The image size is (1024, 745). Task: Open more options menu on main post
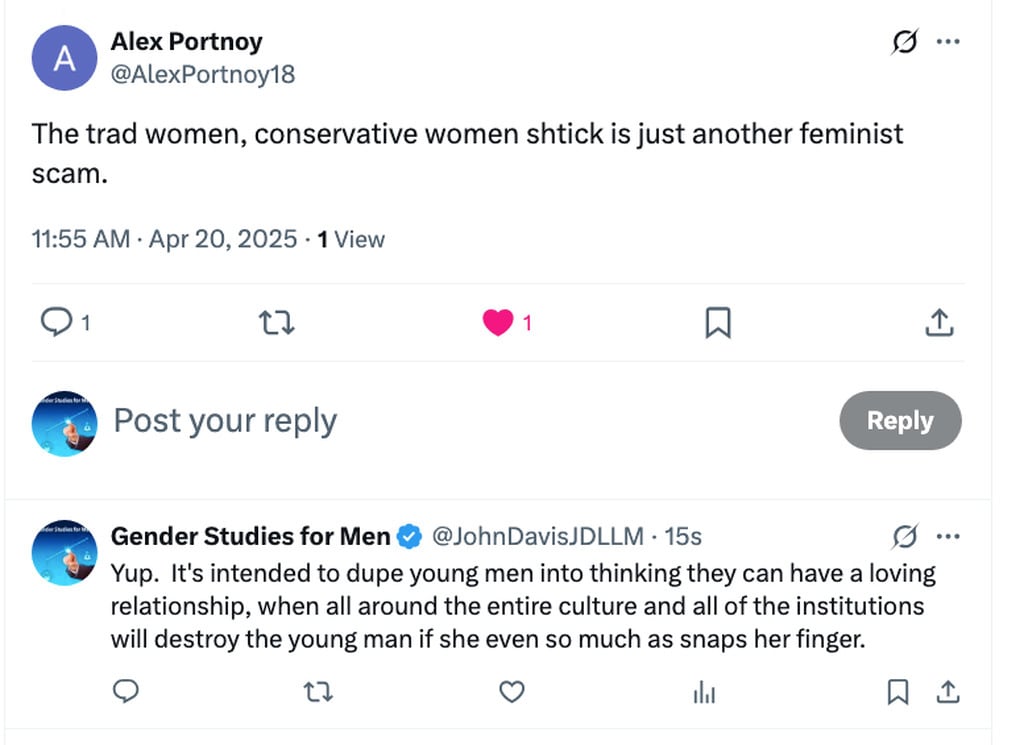coord(947,42)
